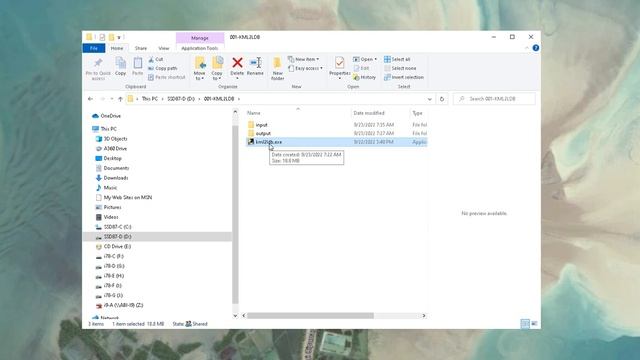Open the Easy access dropdown
Viewport: 640px width, 360px height.
click(305, 68)
